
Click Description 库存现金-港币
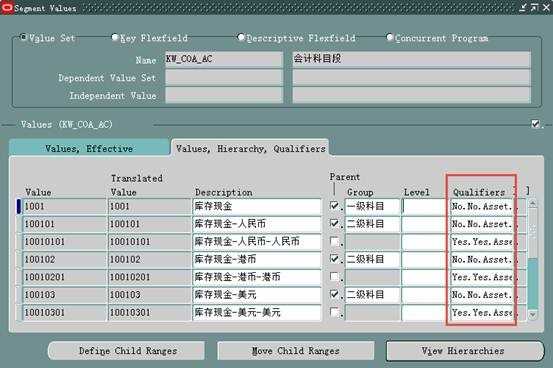click(257, 259)
